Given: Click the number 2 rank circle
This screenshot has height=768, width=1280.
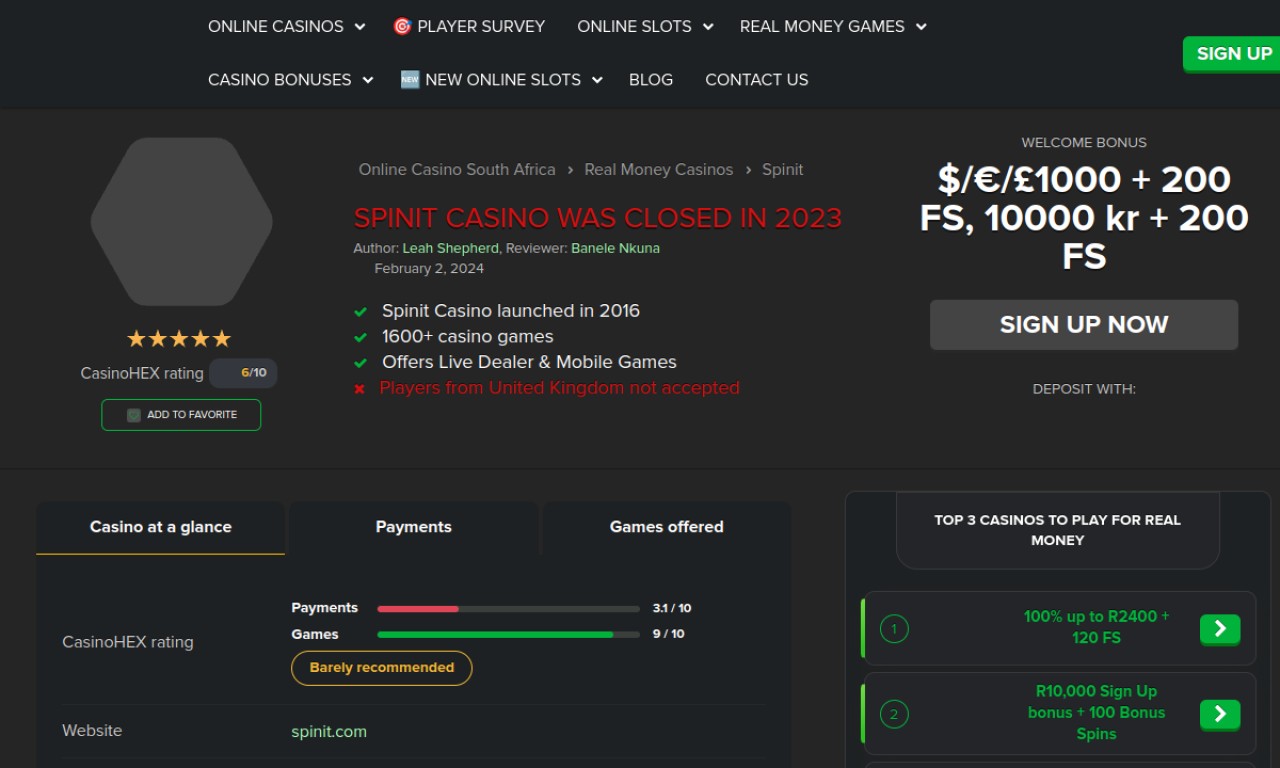Looking at the screenshot, I should coord(894,714).
